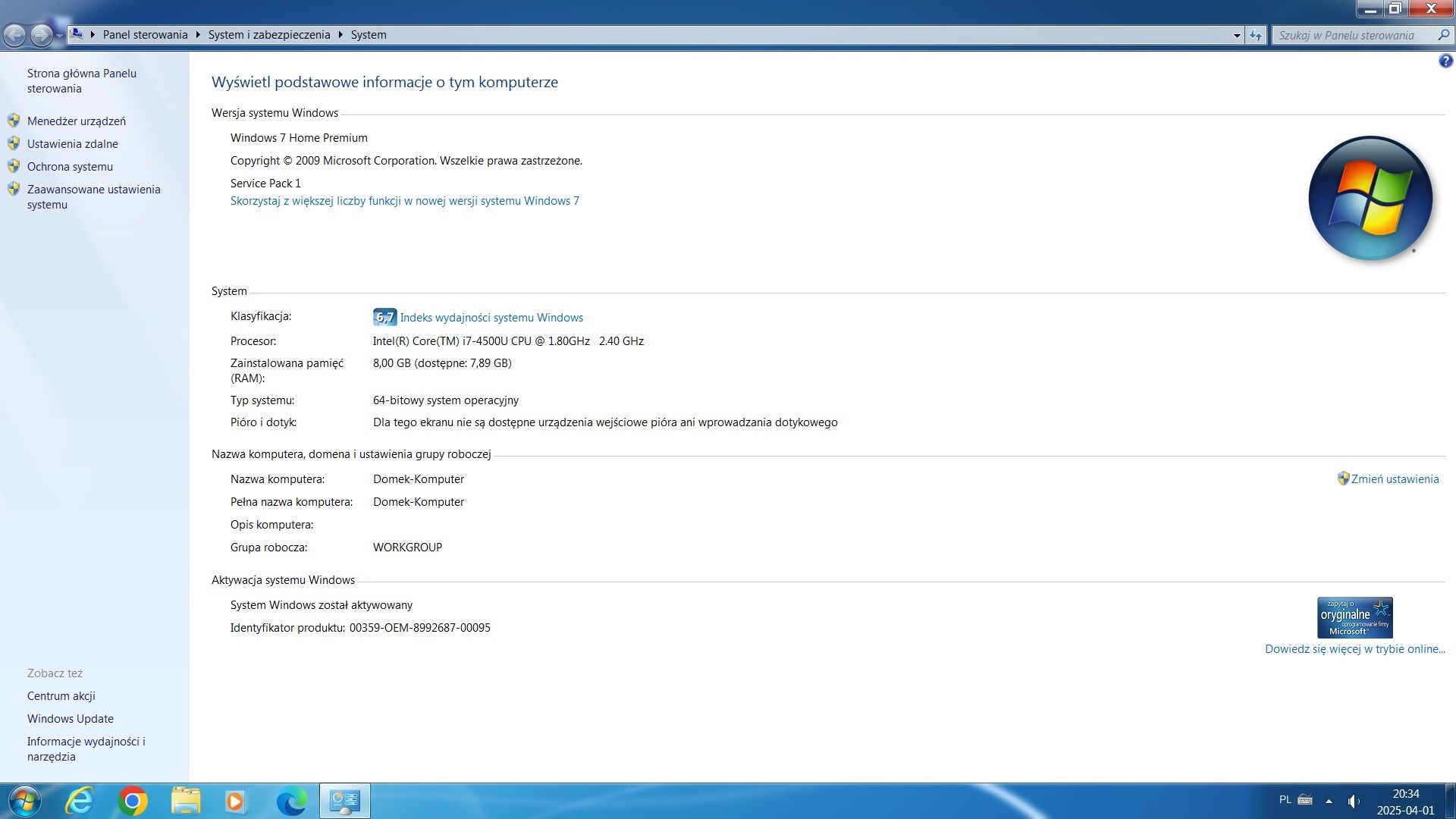Open address bar history dropdown
This screenshot has width=1456, height=819.
coord(1237,36)
